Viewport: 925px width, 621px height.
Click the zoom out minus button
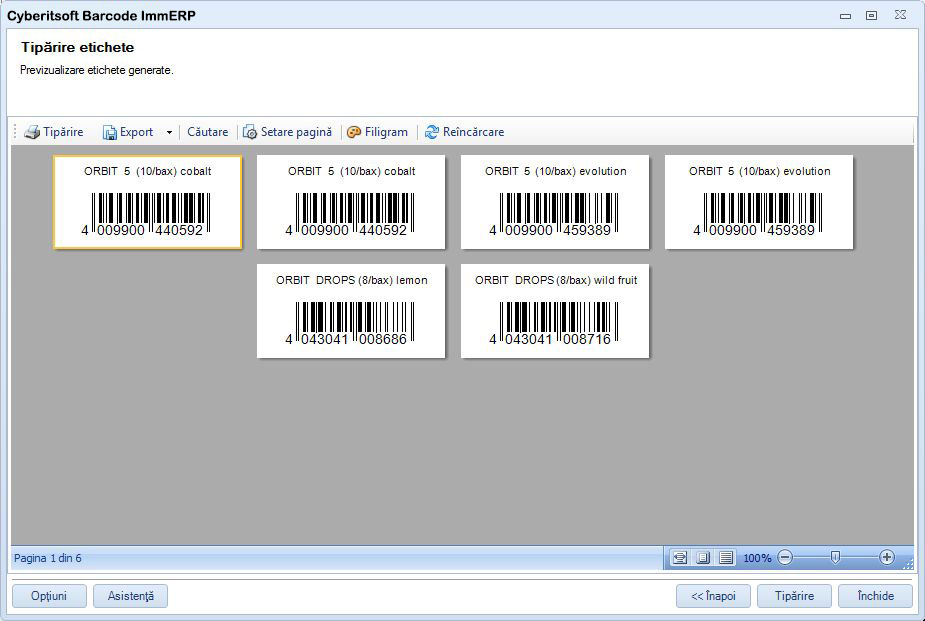point(785,557)
